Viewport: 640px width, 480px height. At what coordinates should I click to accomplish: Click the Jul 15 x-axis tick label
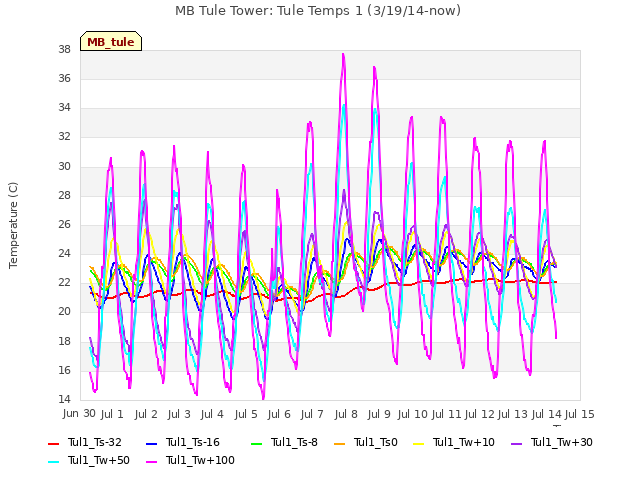point(580,414)
